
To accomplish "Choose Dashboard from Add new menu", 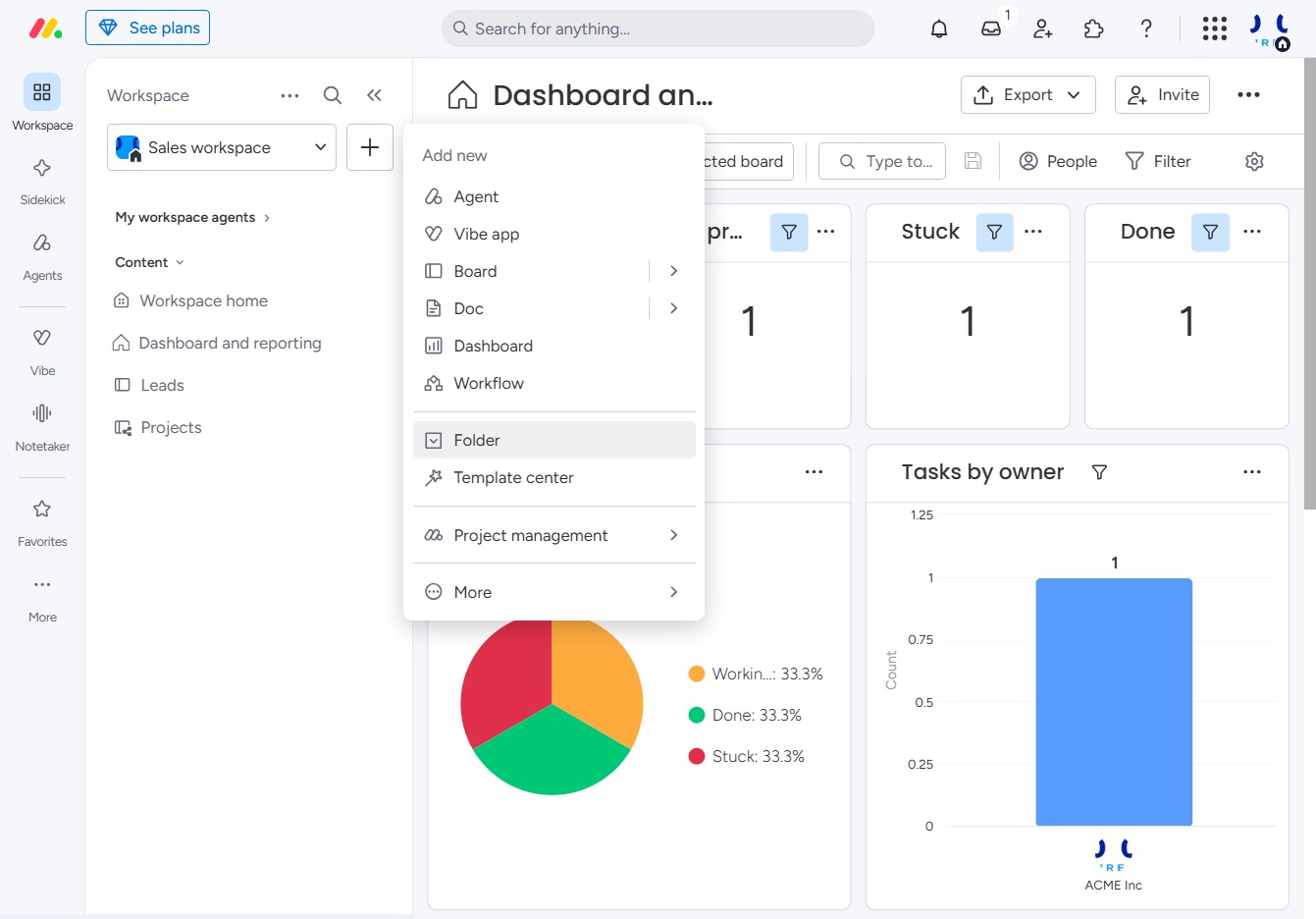I will [x=553, y=346].
